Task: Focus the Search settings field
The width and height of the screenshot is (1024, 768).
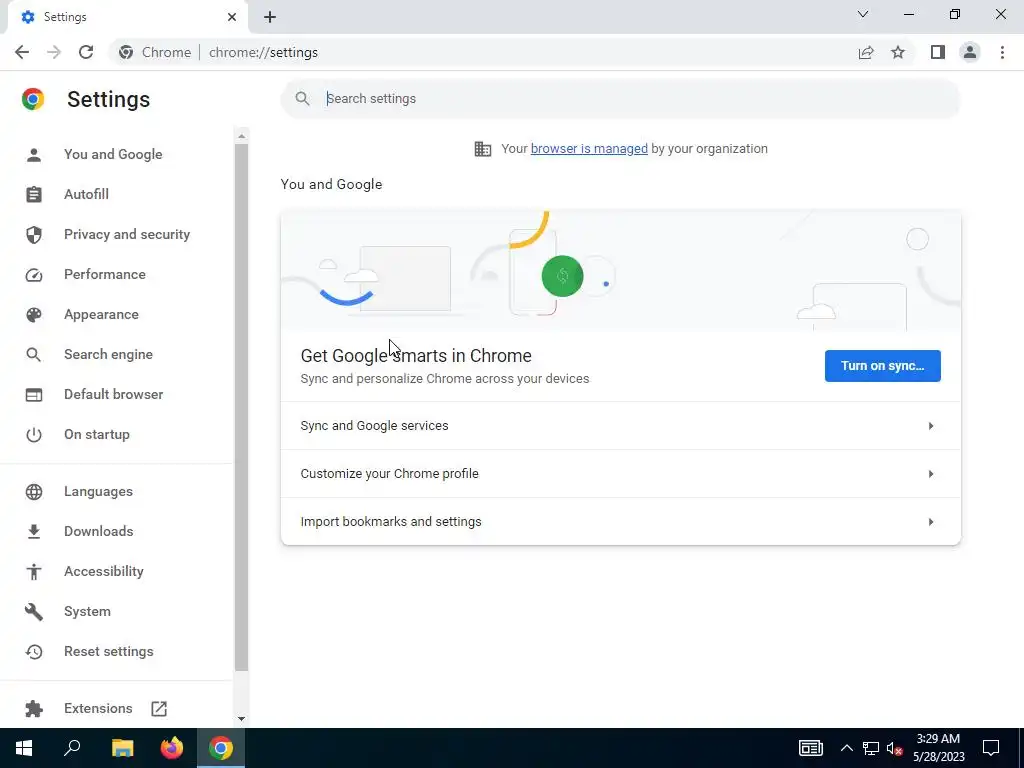Action: (x=620, y=99)
